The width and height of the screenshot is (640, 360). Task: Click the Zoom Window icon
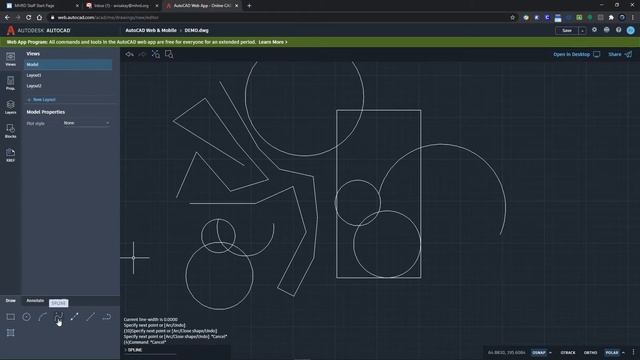click(x=169, y=54)
